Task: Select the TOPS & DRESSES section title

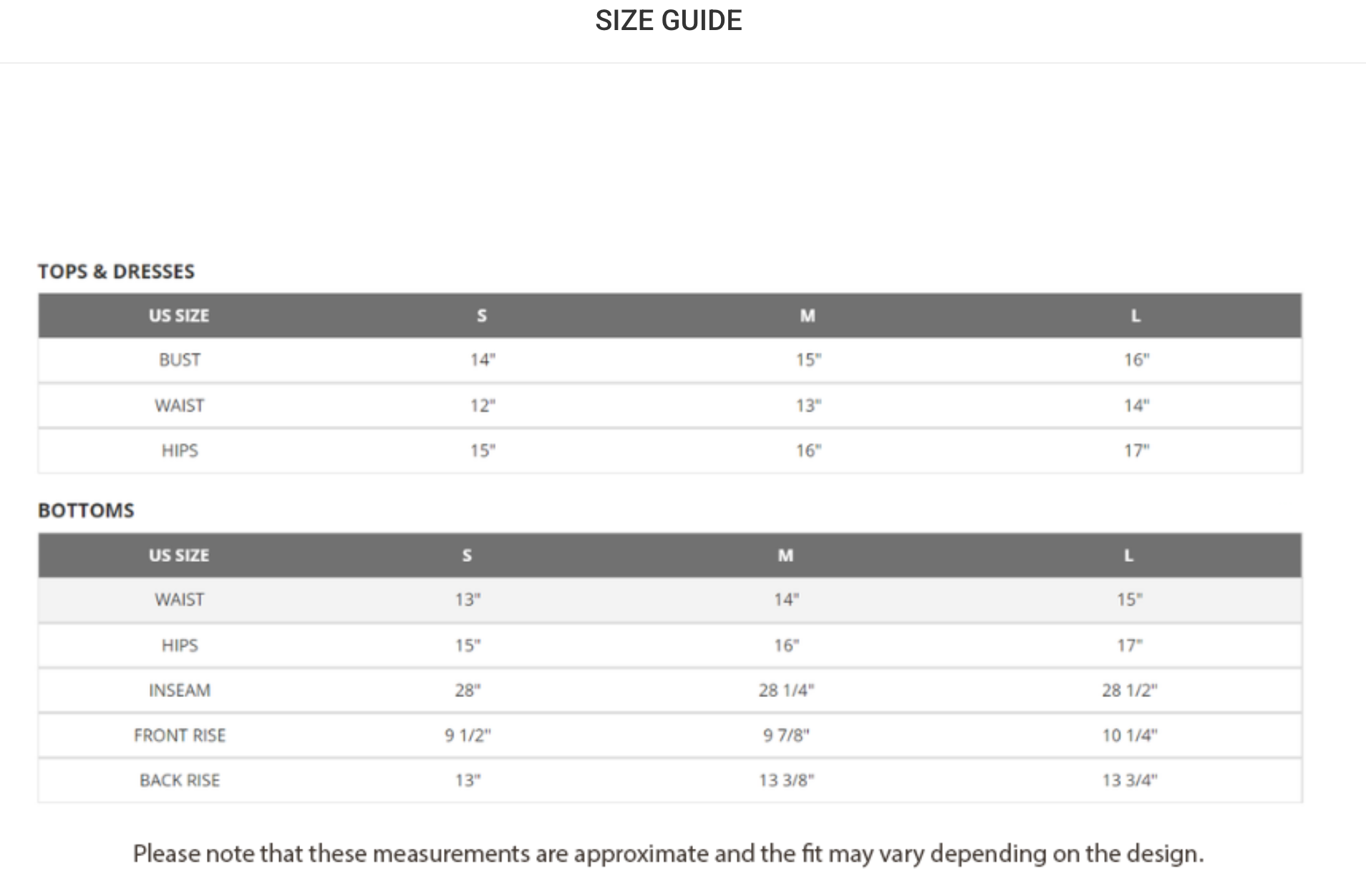Action: click(x=116, y=271)
